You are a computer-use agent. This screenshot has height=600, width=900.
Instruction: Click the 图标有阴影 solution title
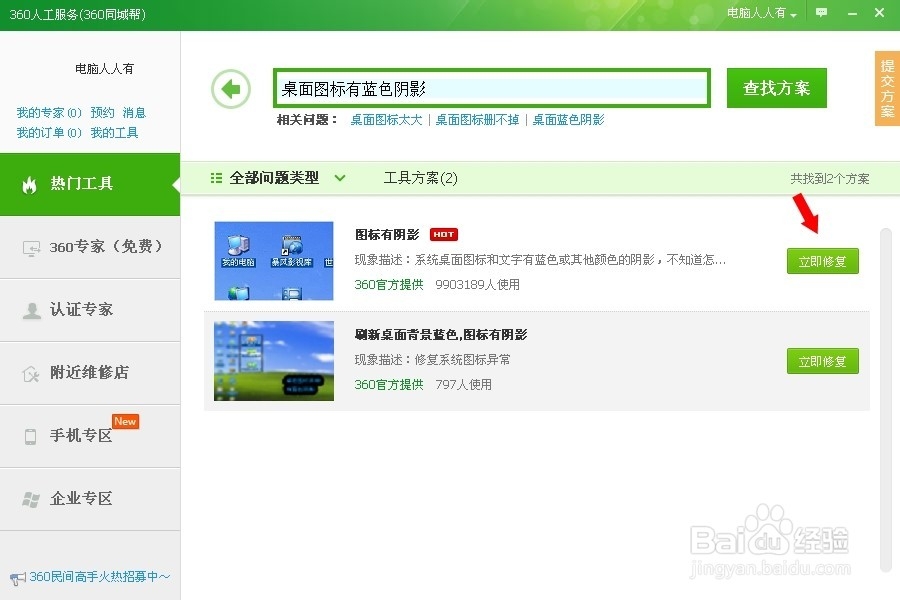387,234
